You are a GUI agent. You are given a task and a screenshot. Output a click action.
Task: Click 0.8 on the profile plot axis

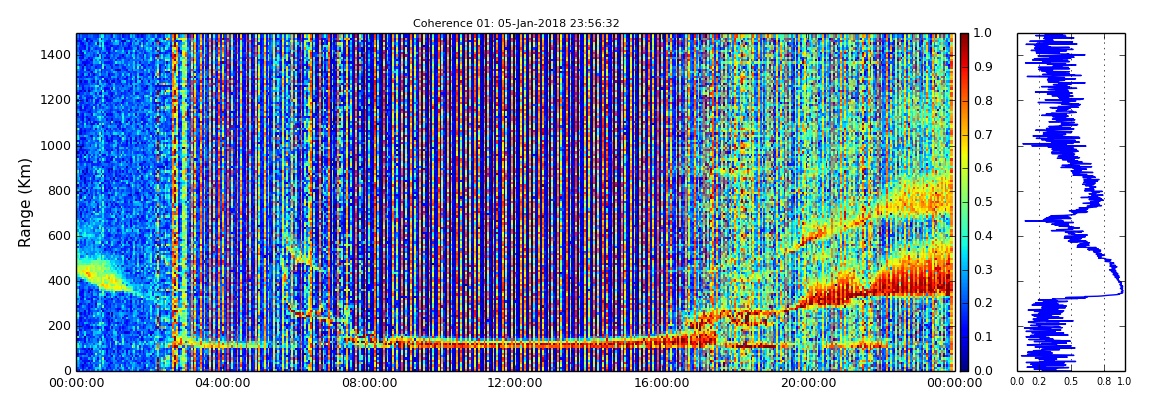[x=1104, y=382]
